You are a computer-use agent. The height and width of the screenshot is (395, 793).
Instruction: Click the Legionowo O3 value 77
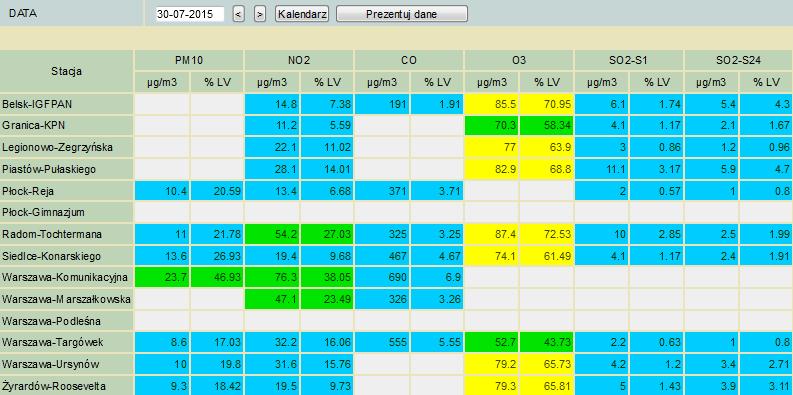492,148
